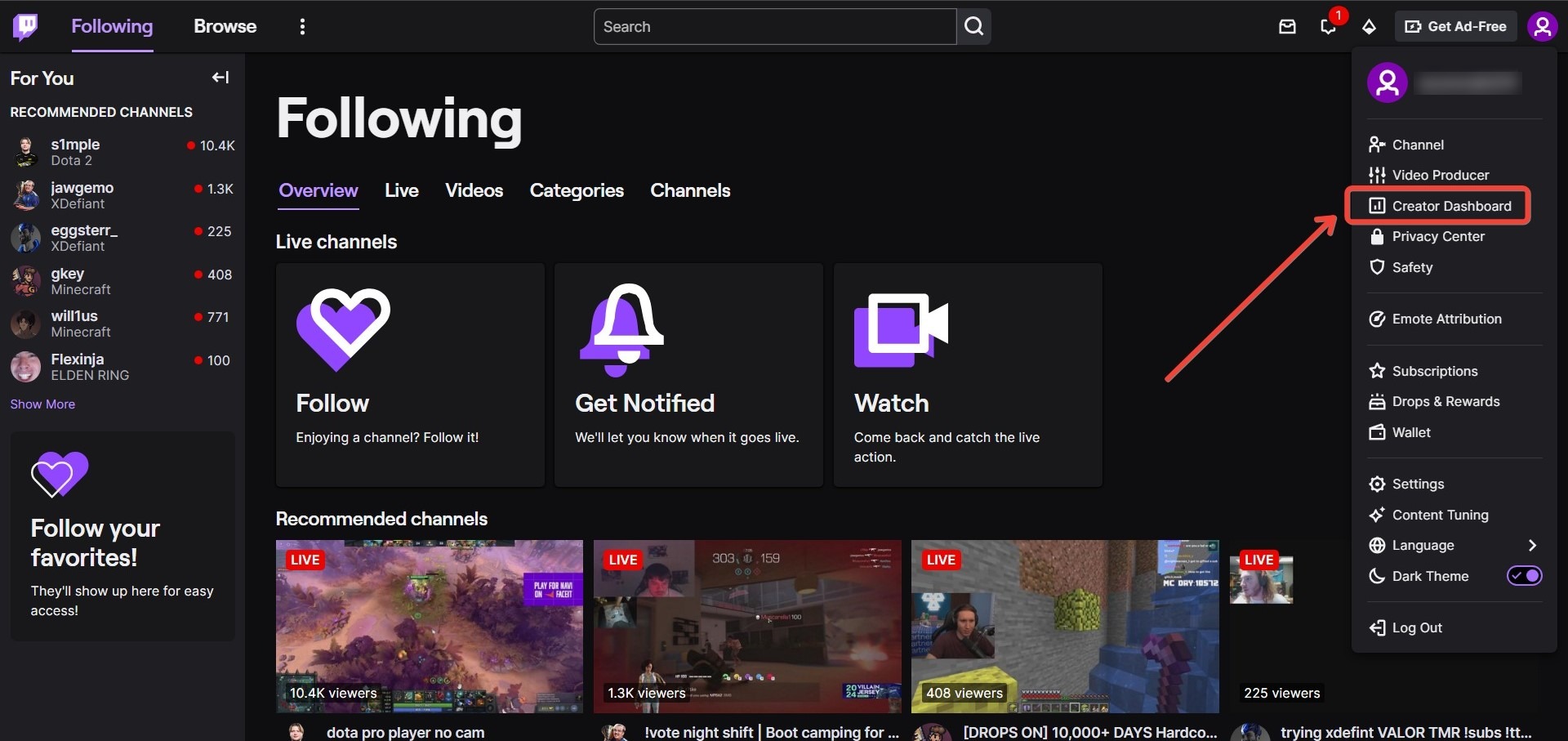Open Safety via the shield icon
The width and height of the screenshot is (1568, 741).
pos(1377,267)
